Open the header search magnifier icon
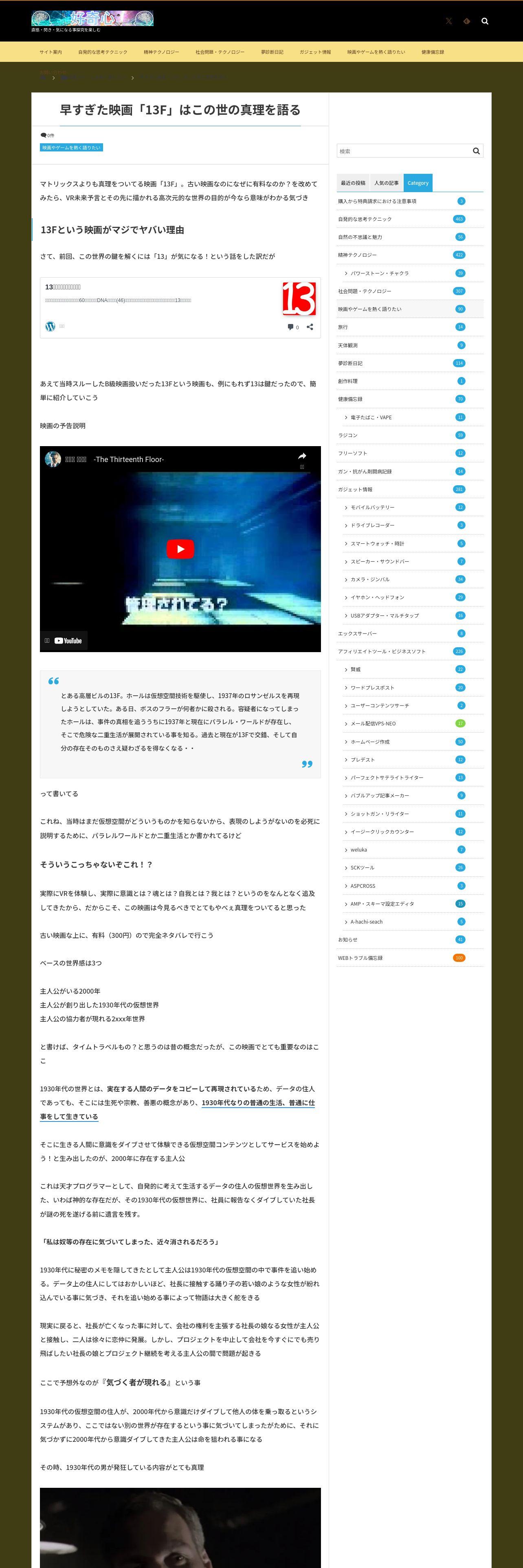The width and height of the screenshot is (523, 1568). [x=485, y=21]
